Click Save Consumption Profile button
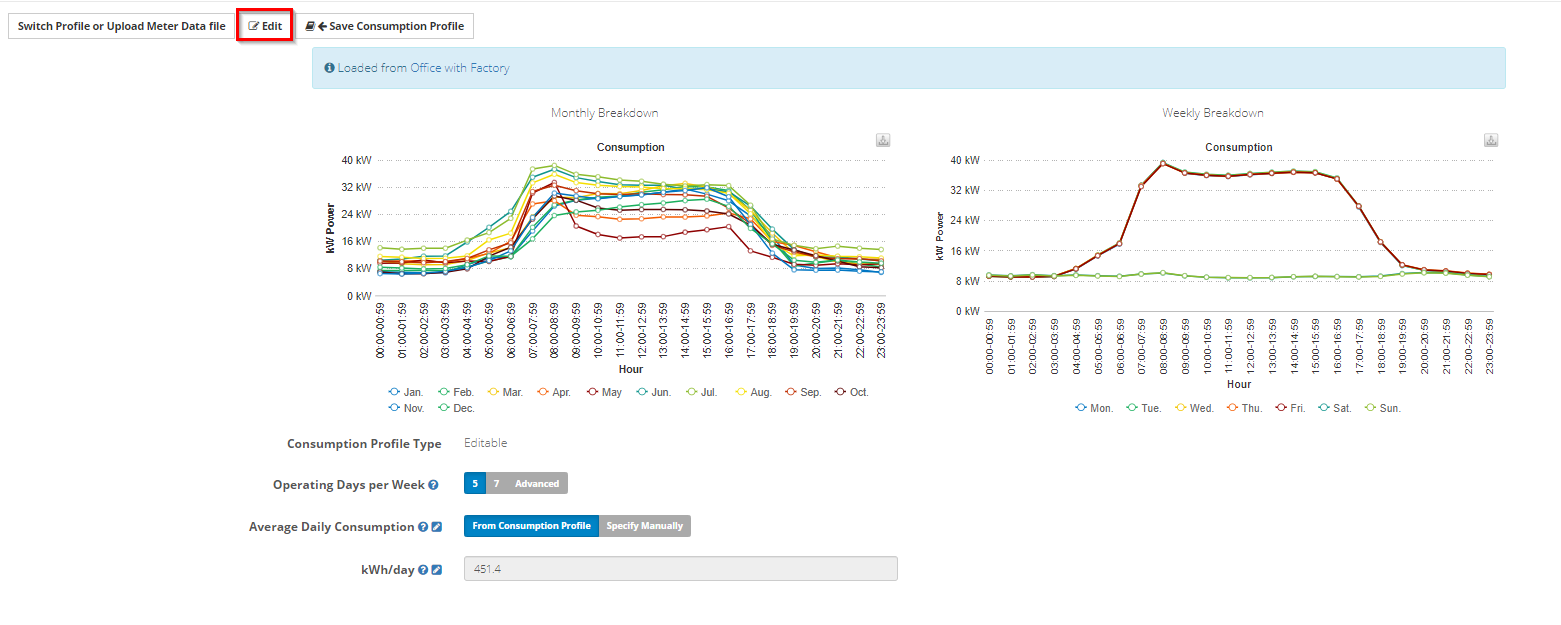 click(385, 26)
